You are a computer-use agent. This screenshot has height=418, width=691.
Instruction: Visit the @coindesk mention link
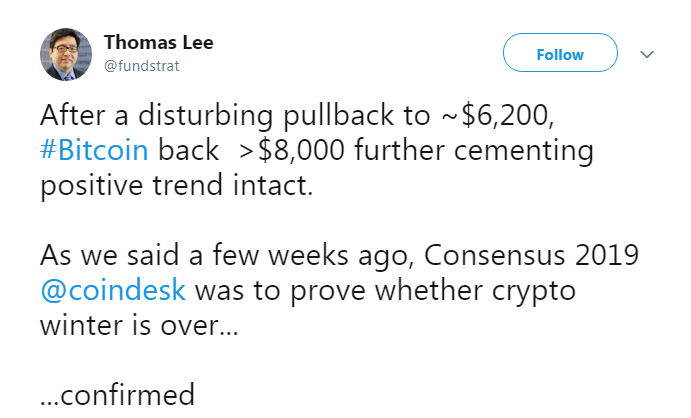[112, 292]
